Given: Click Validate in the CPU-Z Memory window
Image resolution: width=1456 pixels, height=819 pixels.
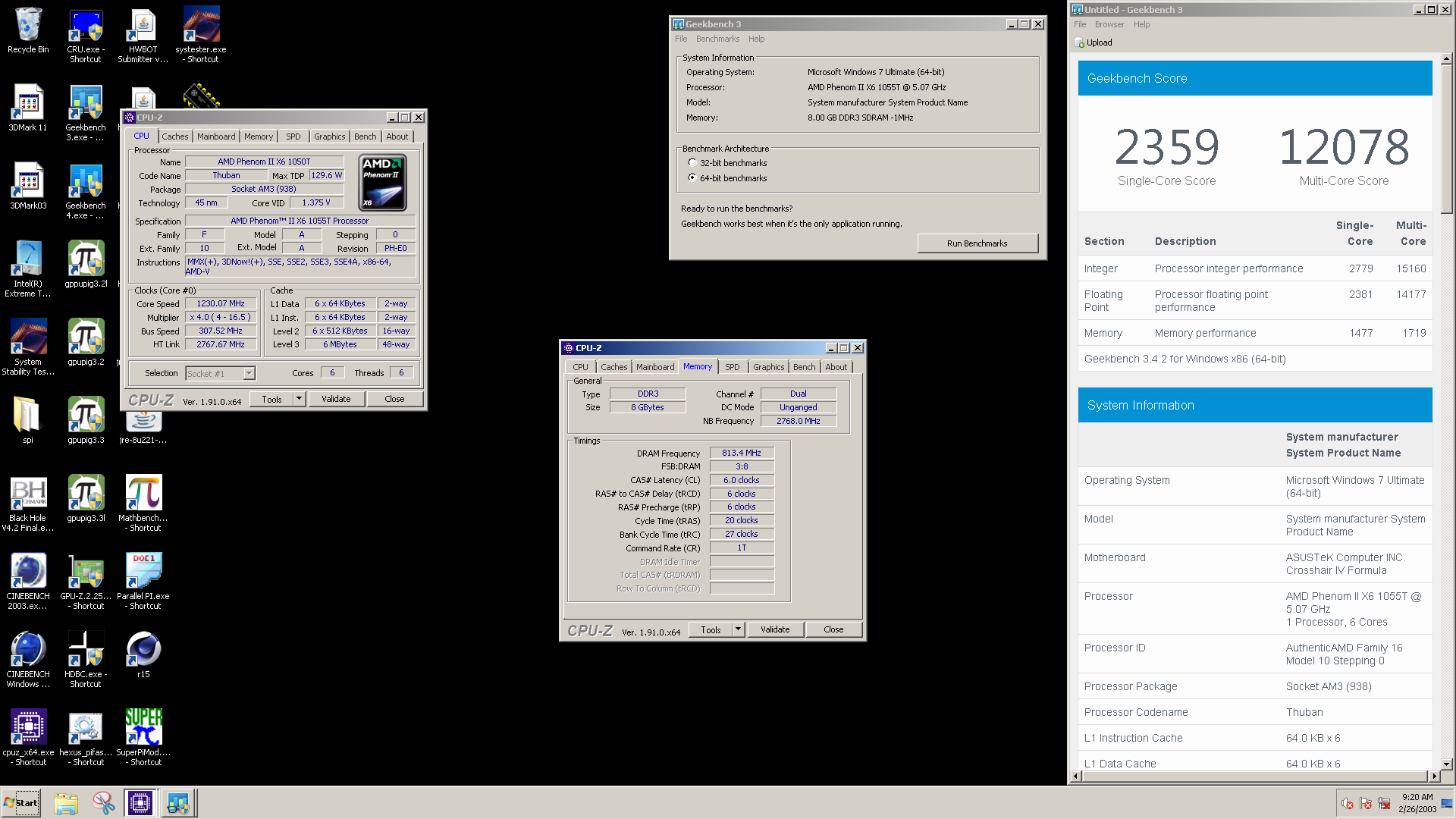Looking at the screenshot, I should [x=775, y=629].
